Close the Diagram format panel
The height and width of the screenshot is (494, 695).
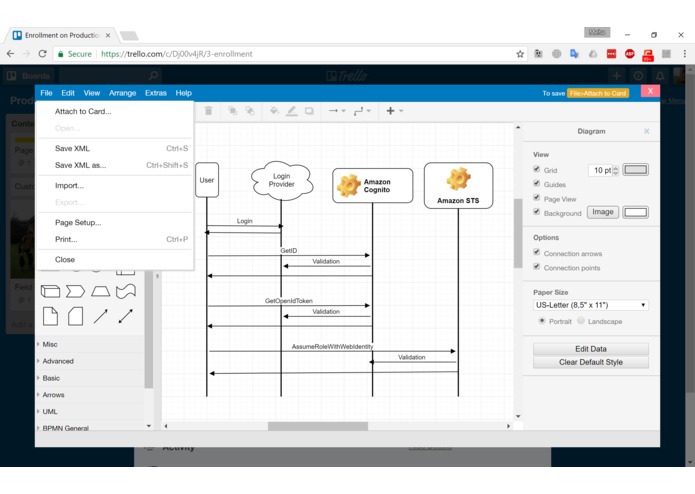(647, 131)
